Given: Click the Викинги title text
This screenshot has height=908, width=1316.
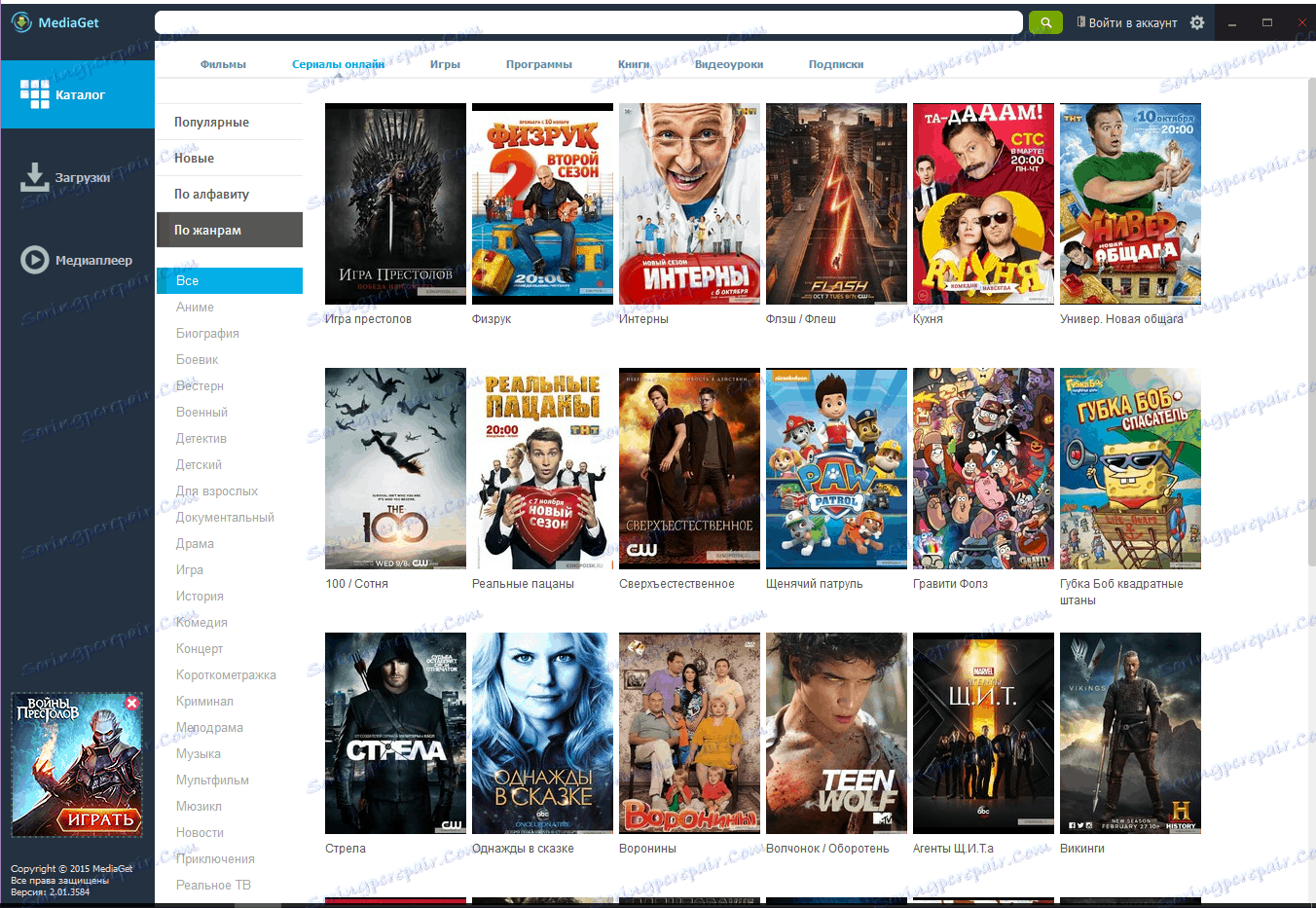Looking at the screenshot, I should [1082, 849].
